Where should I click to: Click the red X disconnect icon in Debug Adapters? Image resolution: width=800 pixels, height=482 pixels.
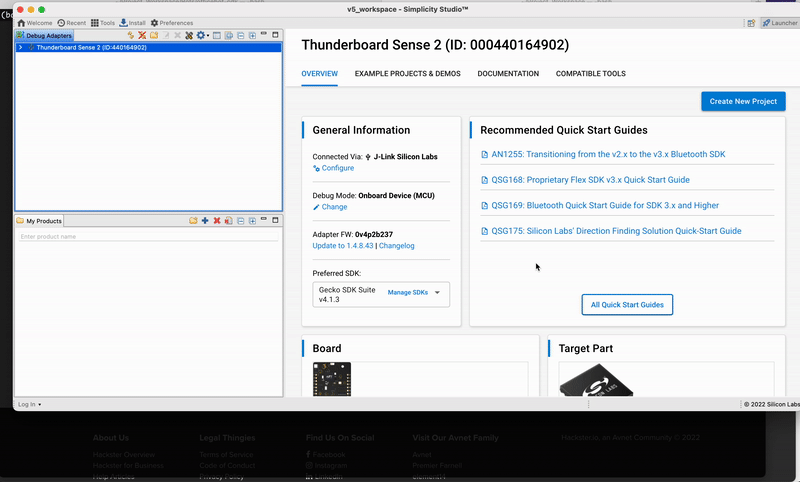pos(142,35)
